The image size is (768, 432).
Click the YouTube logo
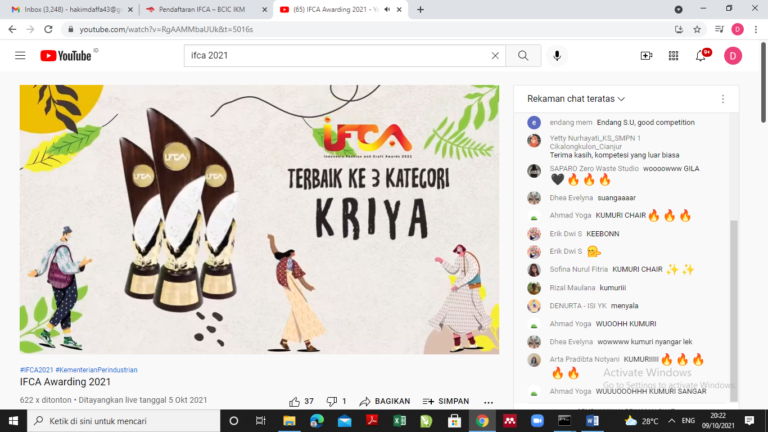pyautogui.click(x=66, y=56)
